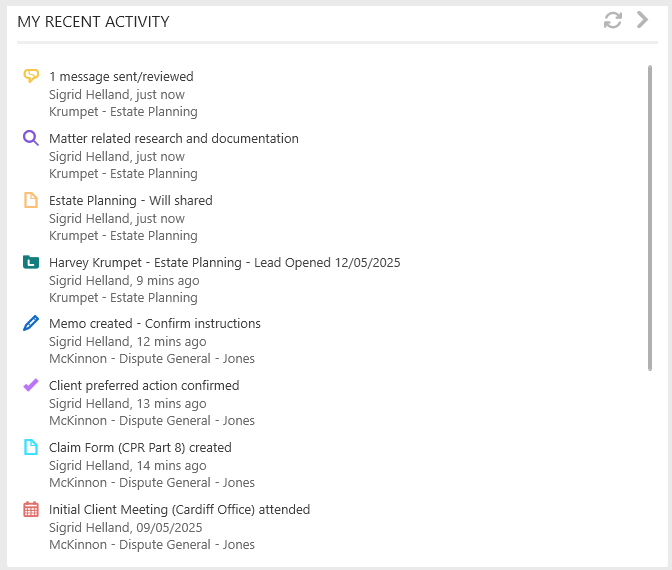672x570 pixels.
Task: Open 'Matter related research and documentation' entry
Action: coord(174,138)
